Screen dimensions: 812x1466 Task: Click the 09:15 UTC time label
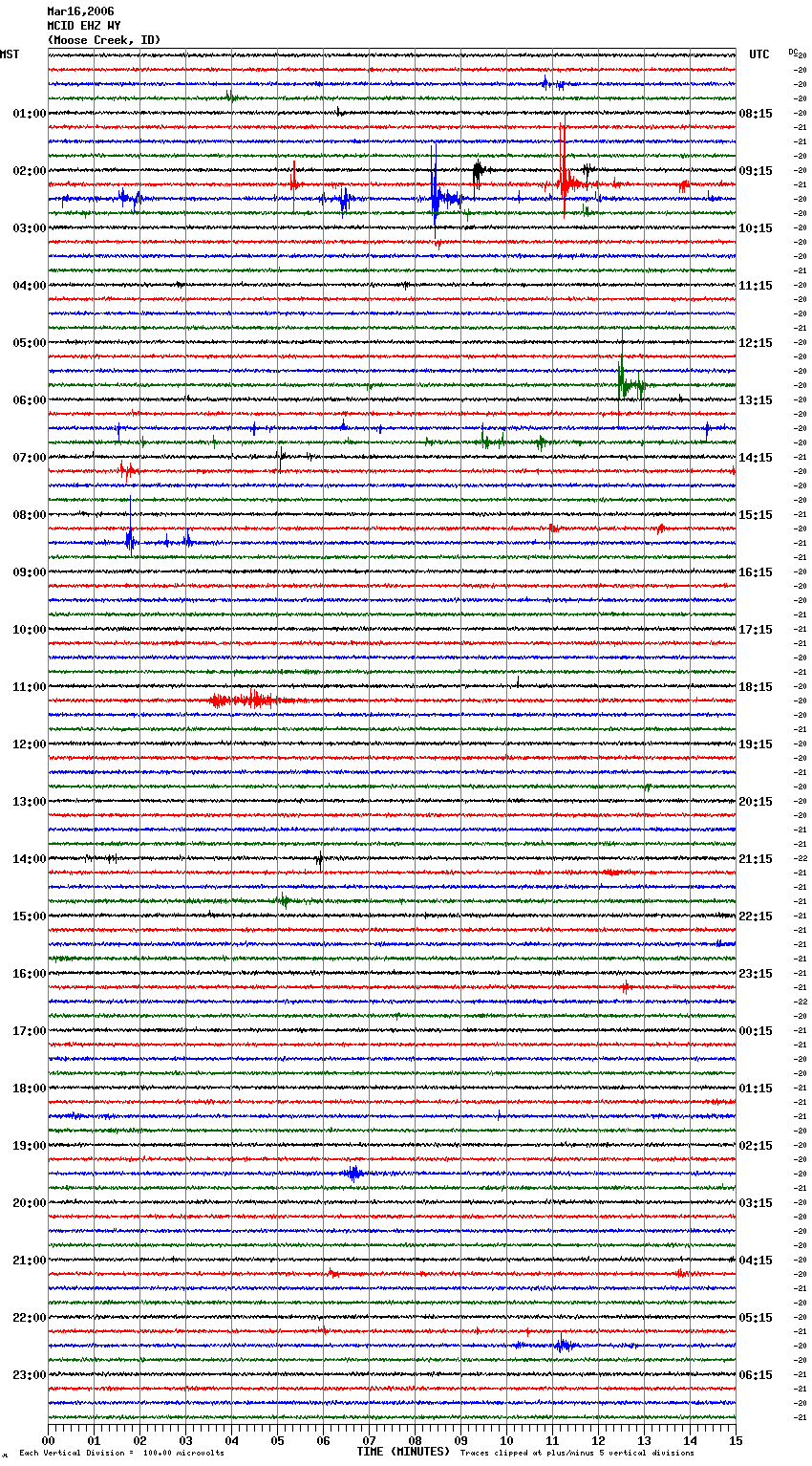[756, 171]
